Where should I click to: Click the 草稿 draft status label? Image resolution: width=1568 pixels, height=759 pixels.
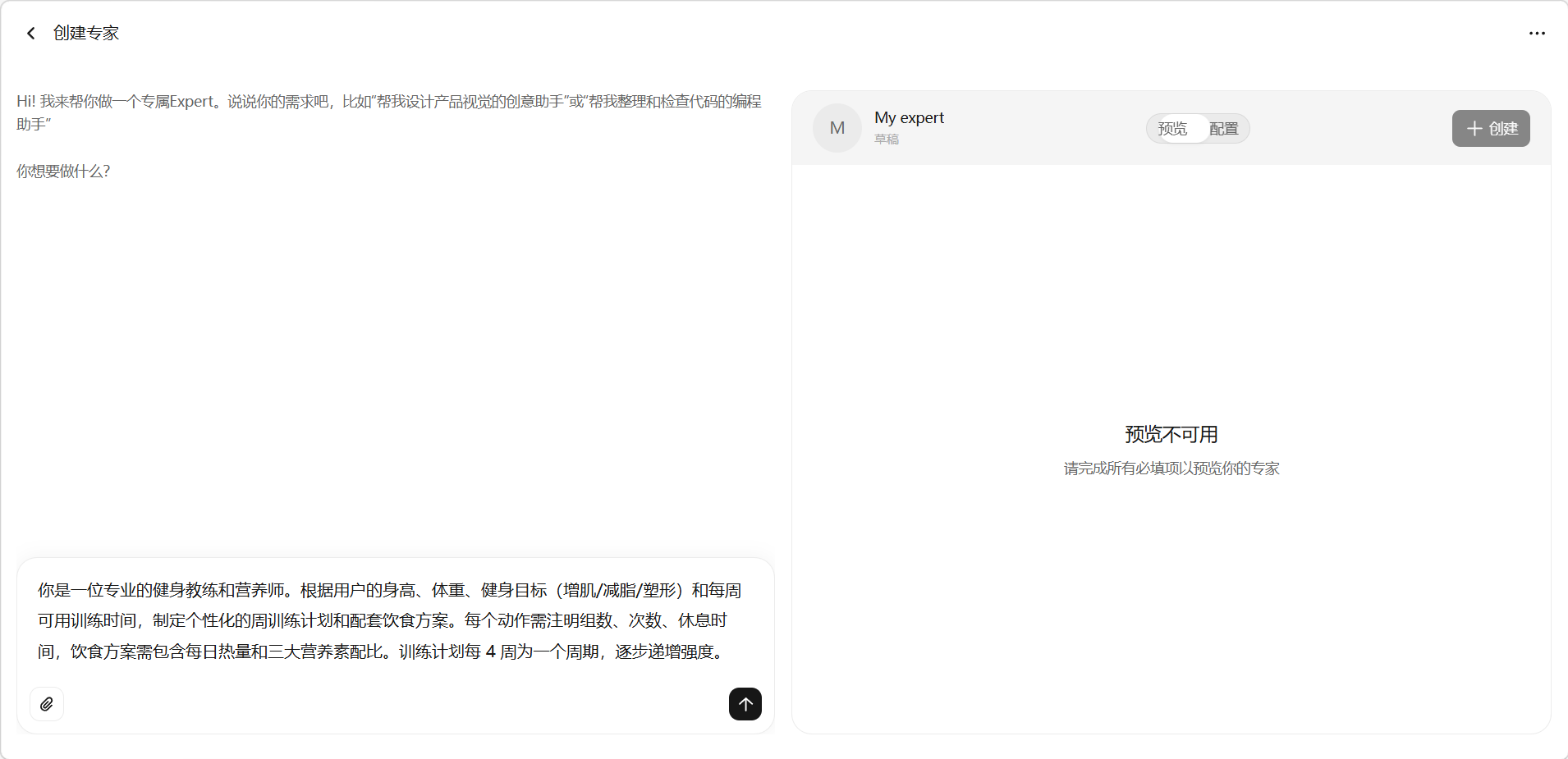(887, 139)
